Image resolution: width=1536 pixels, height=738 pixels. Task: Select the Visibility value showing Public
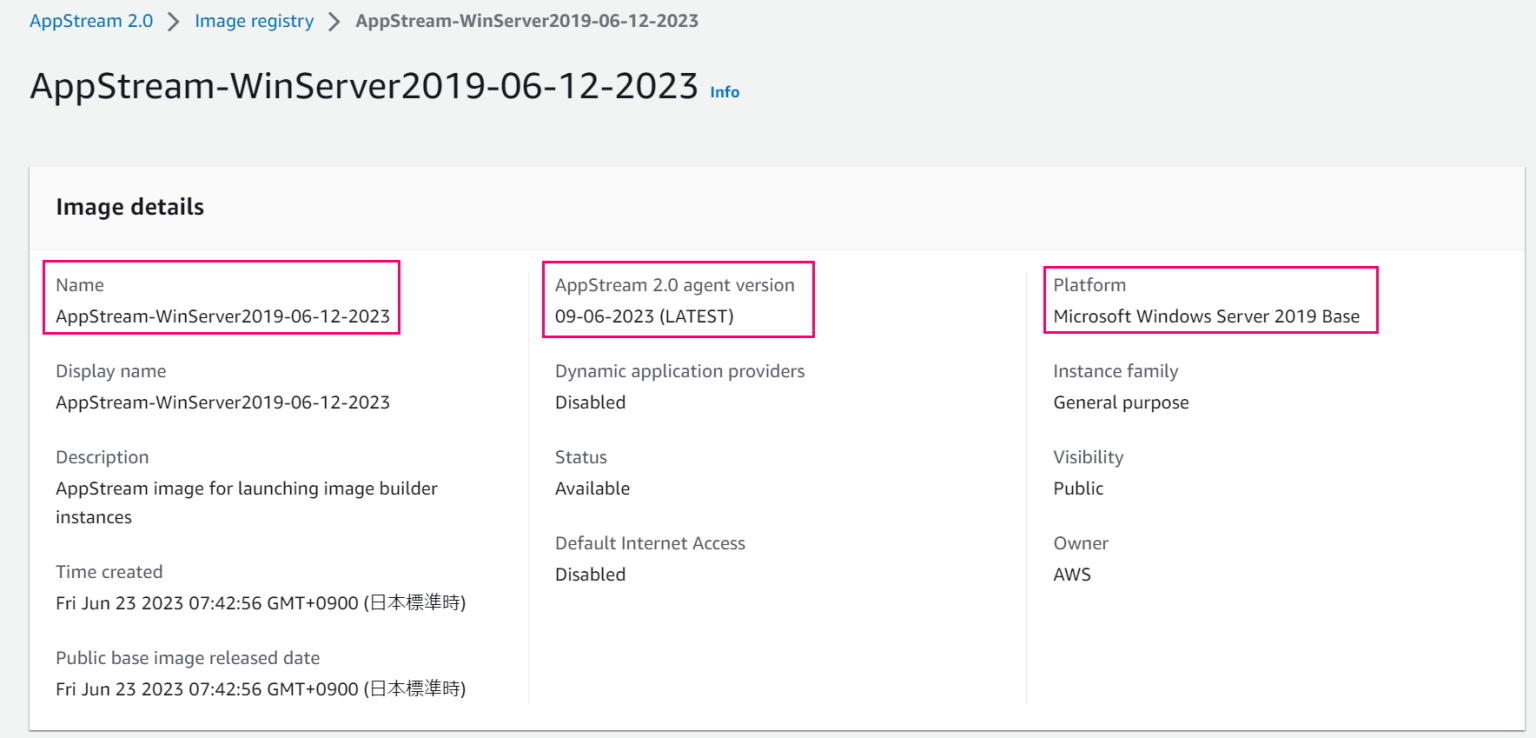1075,488
